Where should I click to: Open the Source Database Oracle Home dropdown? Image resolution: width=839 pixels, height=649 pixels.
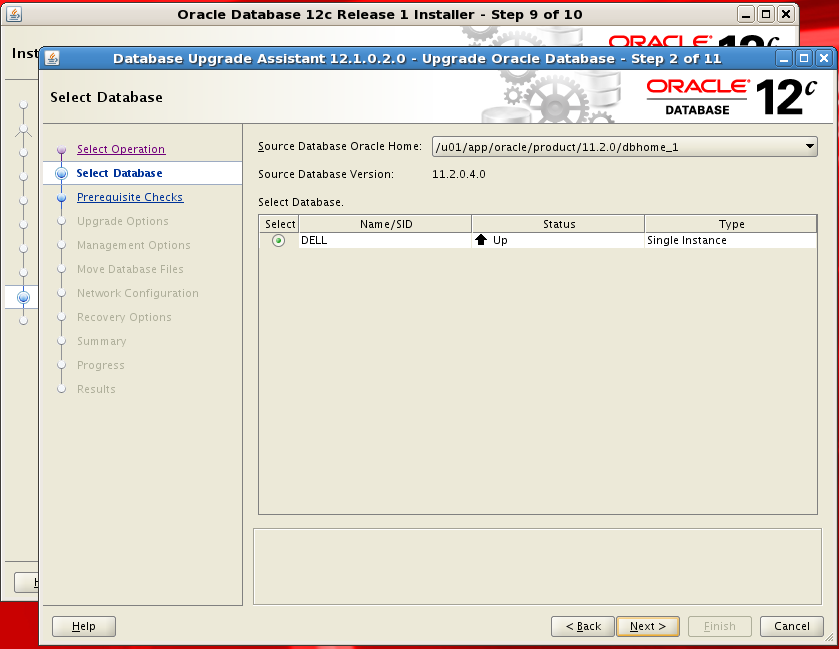tap(624, 147)
